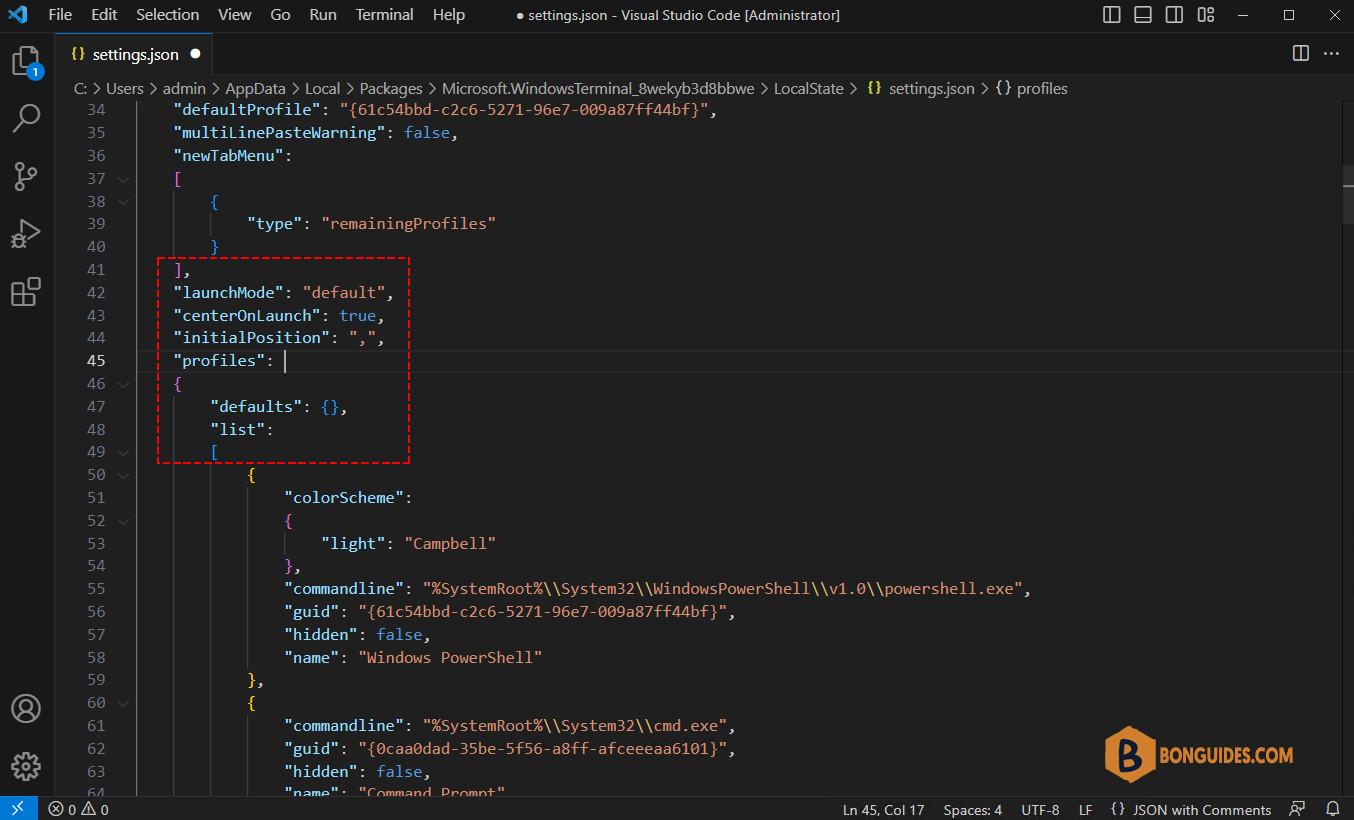Click the profiles breadcrumb symbol

click(1032, 89)
